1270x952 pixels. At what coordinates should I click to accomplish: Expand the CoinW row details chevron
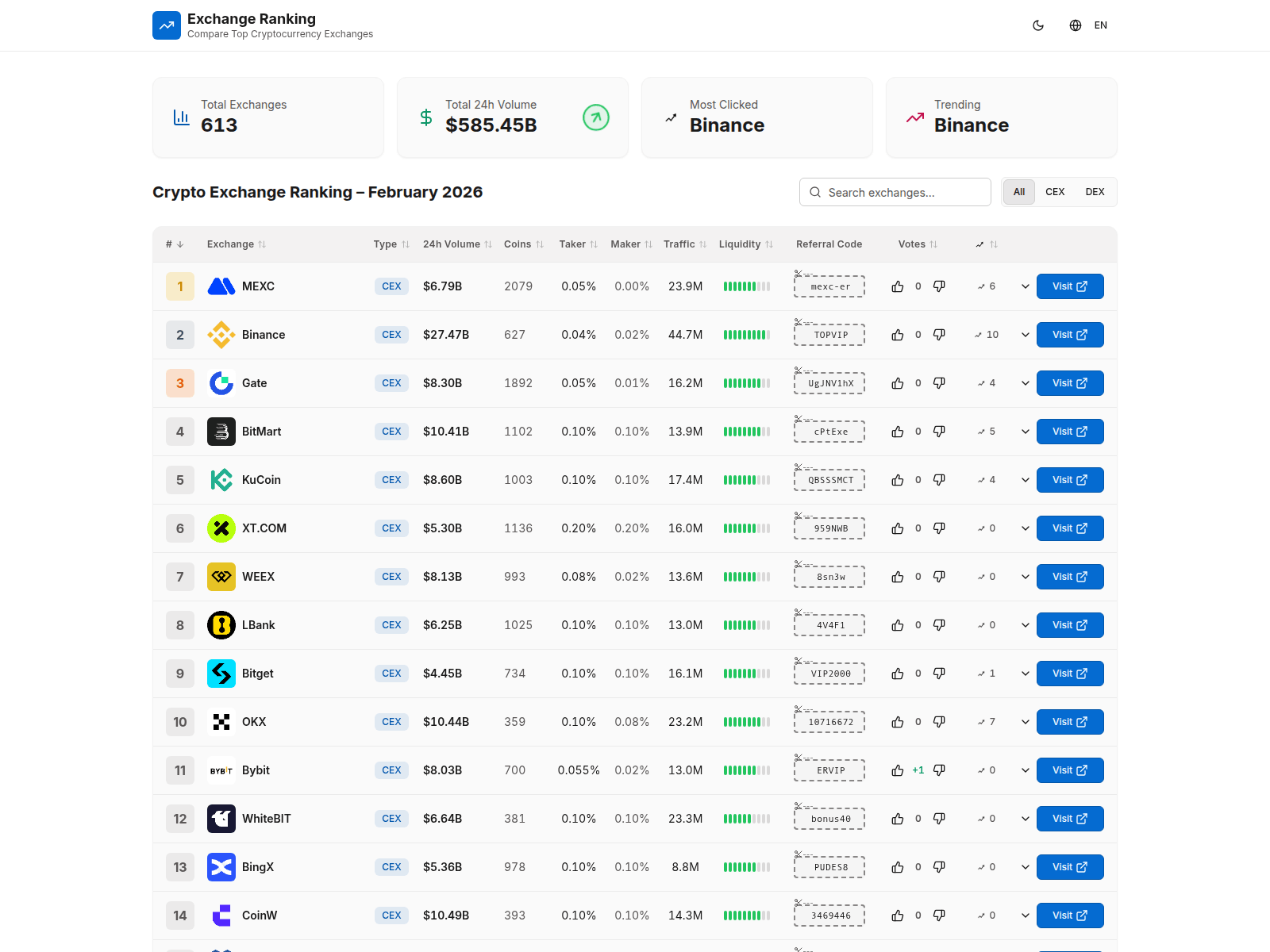tap(1026, 916)
